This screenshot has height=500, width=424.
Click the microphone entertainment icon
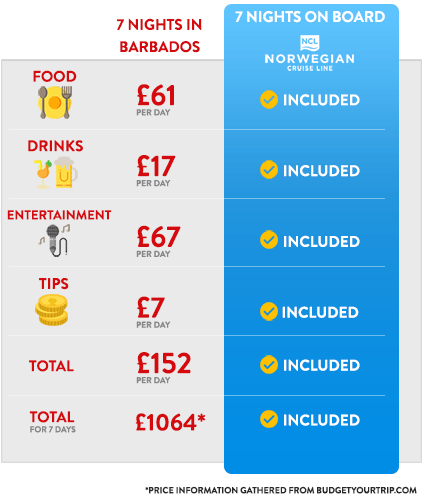click(x=55, y=240)
